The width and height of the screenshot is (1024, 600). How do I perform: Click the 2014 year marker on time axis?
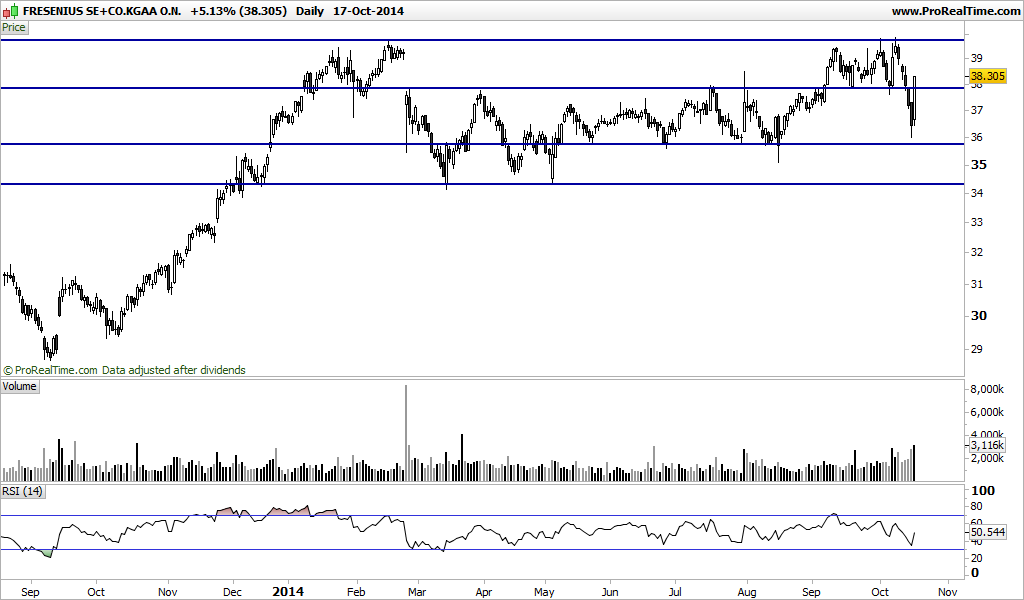288,592
